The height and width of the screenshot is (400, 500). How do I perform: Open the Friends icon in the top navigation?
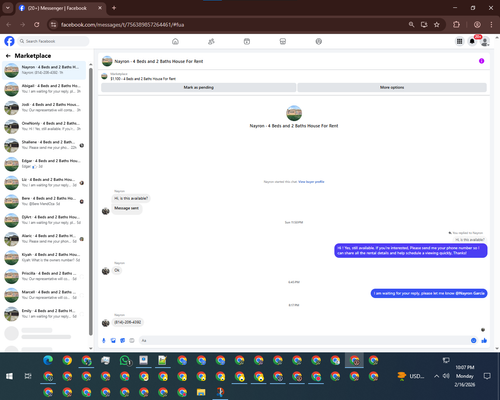[211, 41]
